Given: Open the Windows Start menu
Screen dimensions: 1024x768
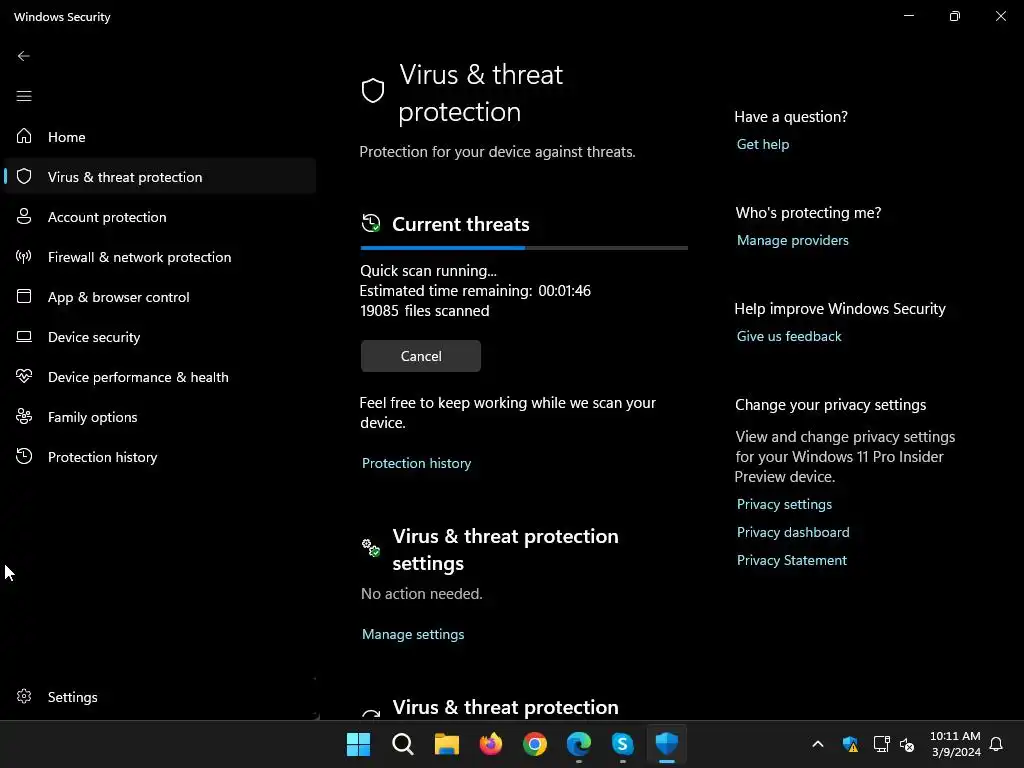Looking at the screenshot, I should 359,744.
